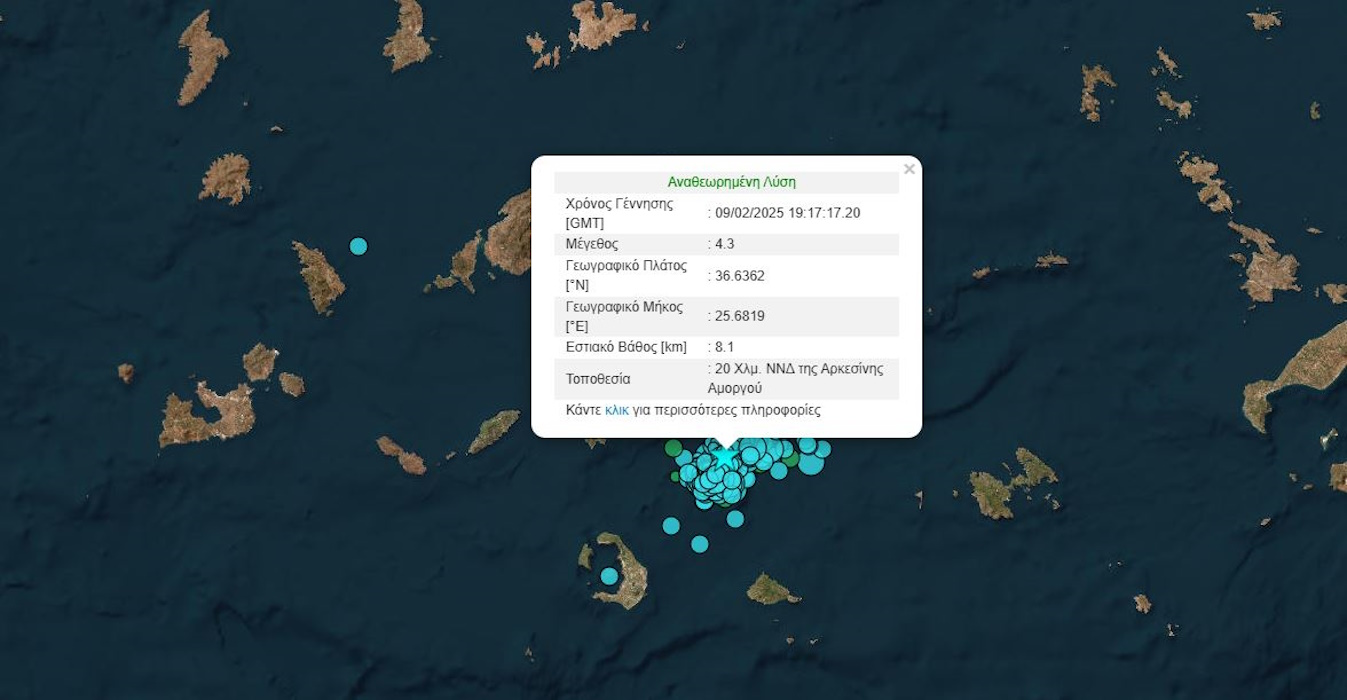Click the magnitude value 4.3
Viewport: 1347px width, 700px height.
tap(724, 244)
